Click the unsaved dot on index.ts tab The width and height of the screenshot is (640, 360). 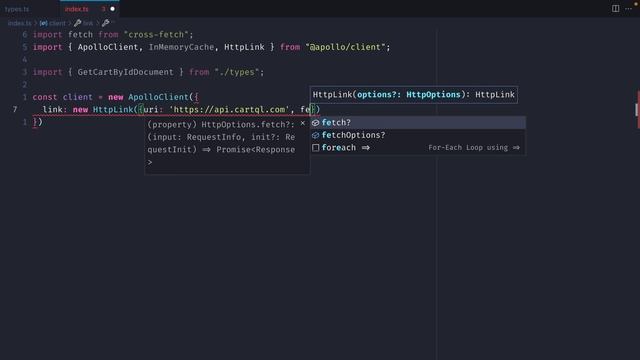pyautogui.click(x=112, y=9)
